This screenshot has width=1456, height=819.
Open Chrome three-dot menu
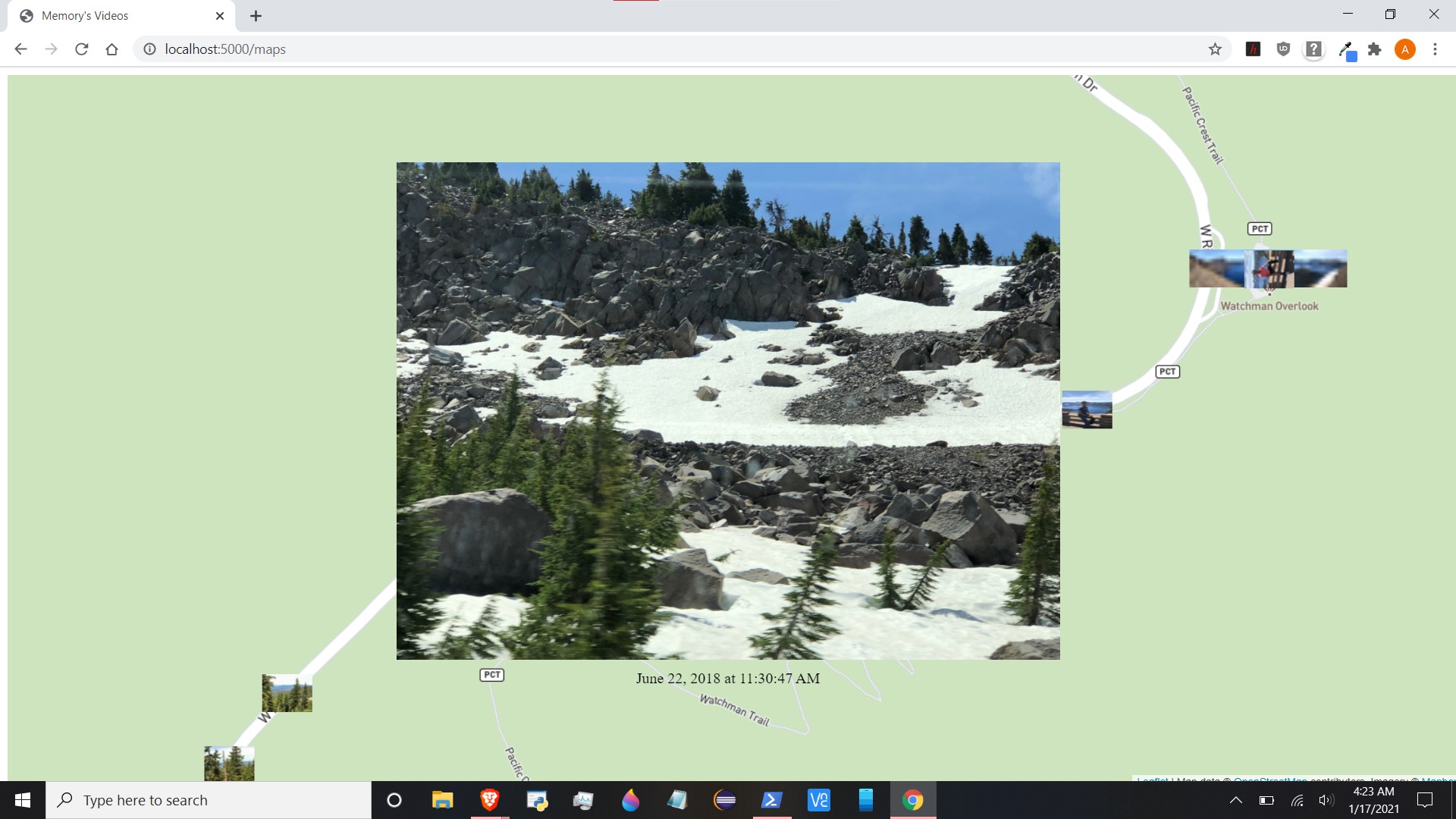[1435, 49]
